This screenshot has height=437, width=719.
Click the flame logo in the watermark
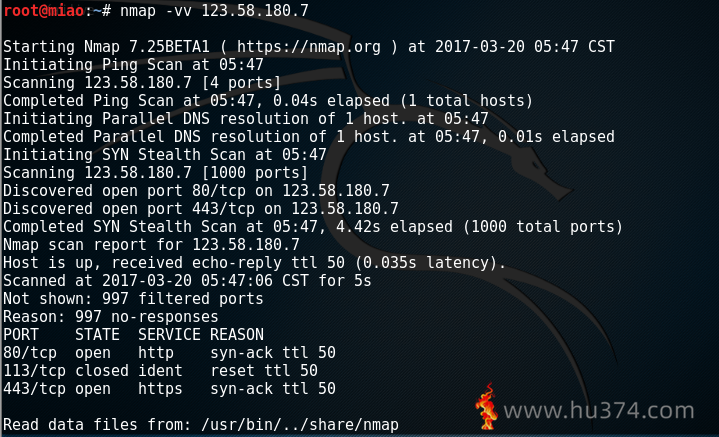tap(487, 406)
